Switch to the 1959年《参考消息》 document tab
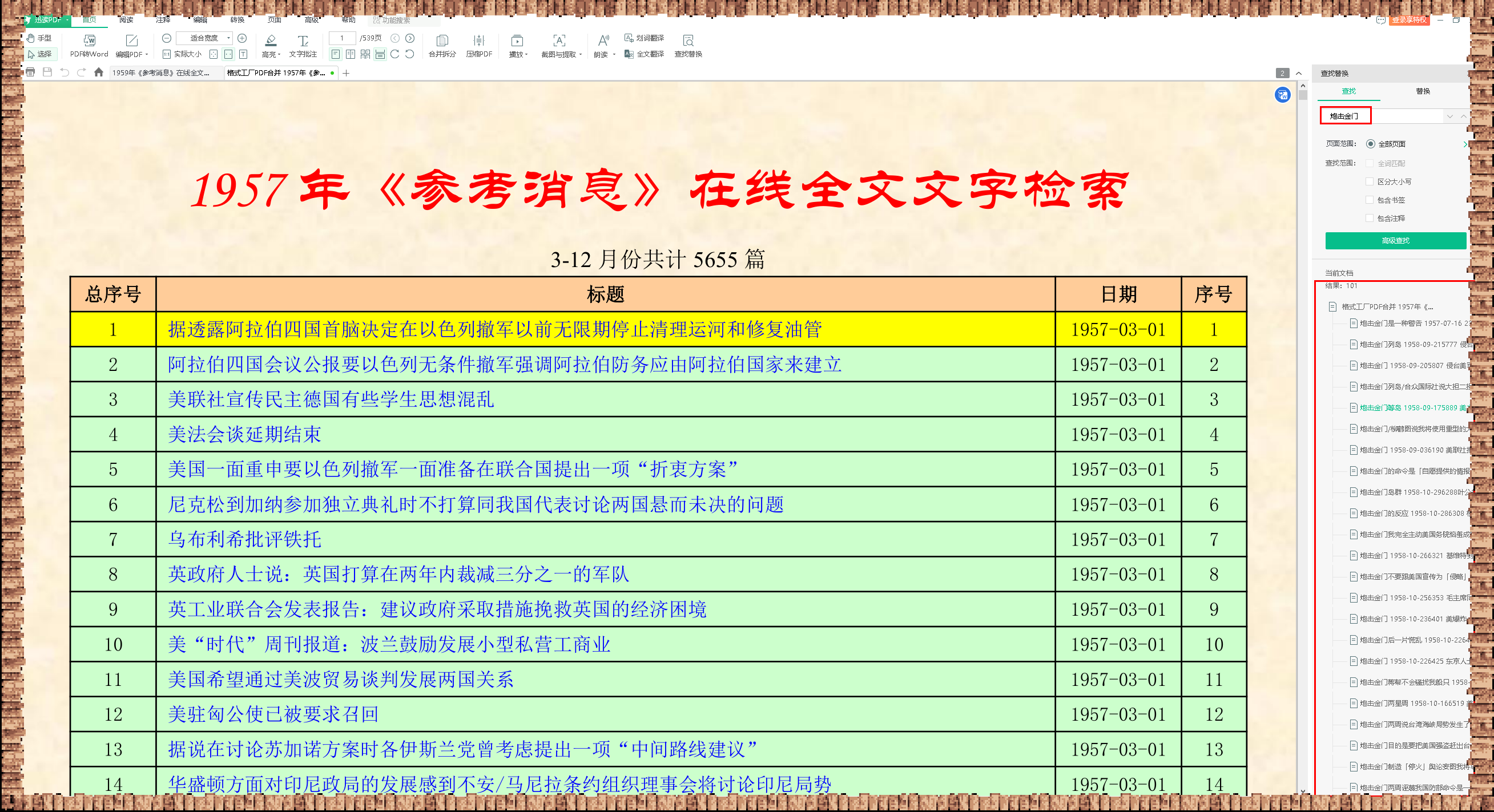This screenshot has height=812, width=1494. (161, 73)
